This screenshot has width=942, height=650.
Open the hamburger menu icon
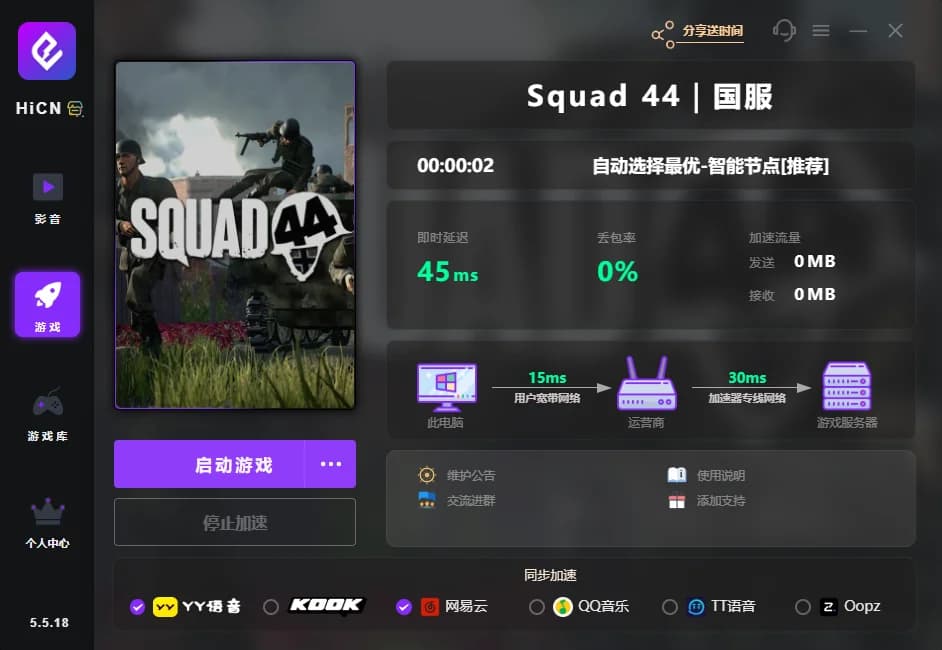pyautogui.click(x=821, y=30)
